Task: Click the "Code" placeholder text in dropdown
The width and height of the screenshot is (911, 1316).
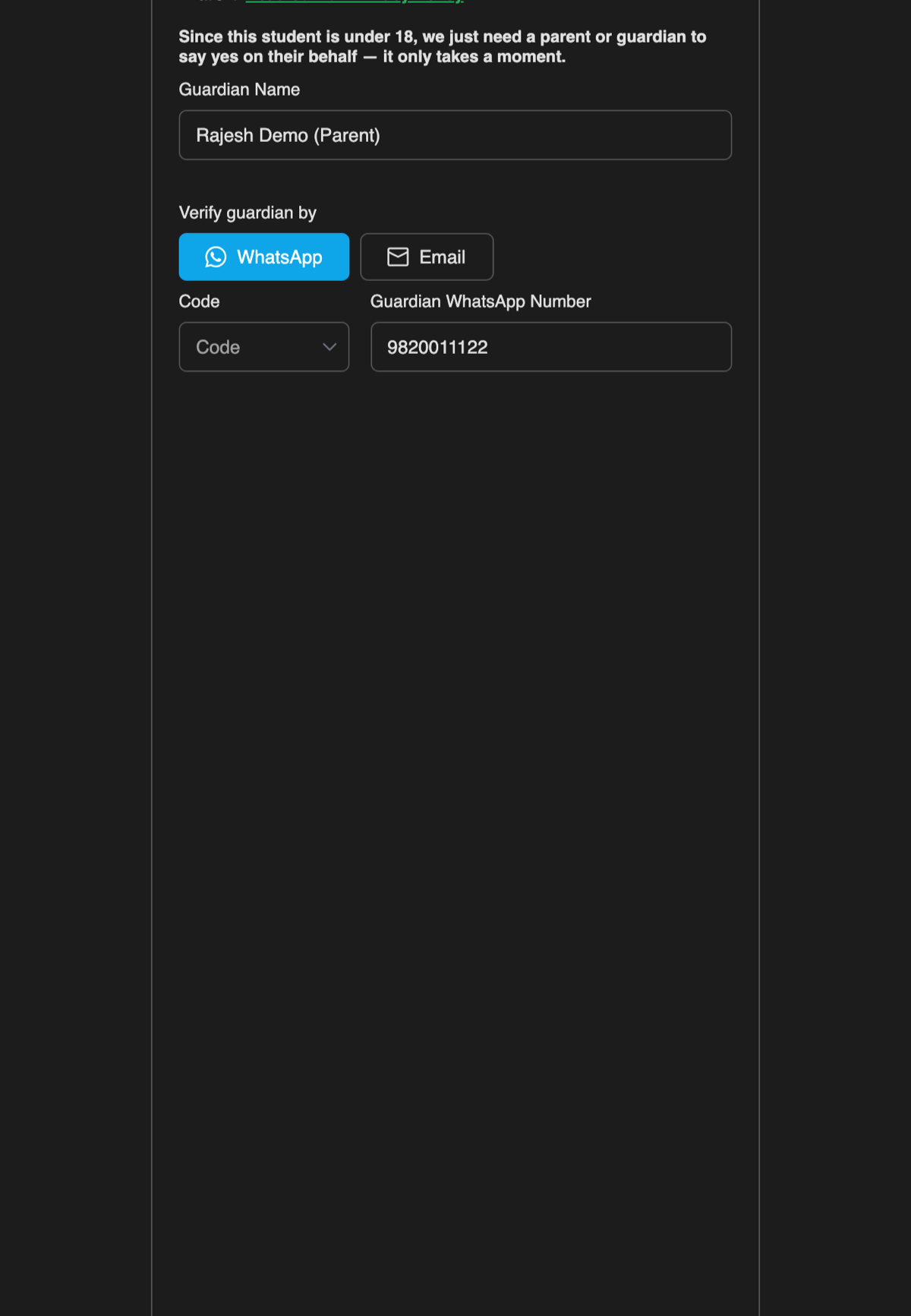Action: point(218,347)
